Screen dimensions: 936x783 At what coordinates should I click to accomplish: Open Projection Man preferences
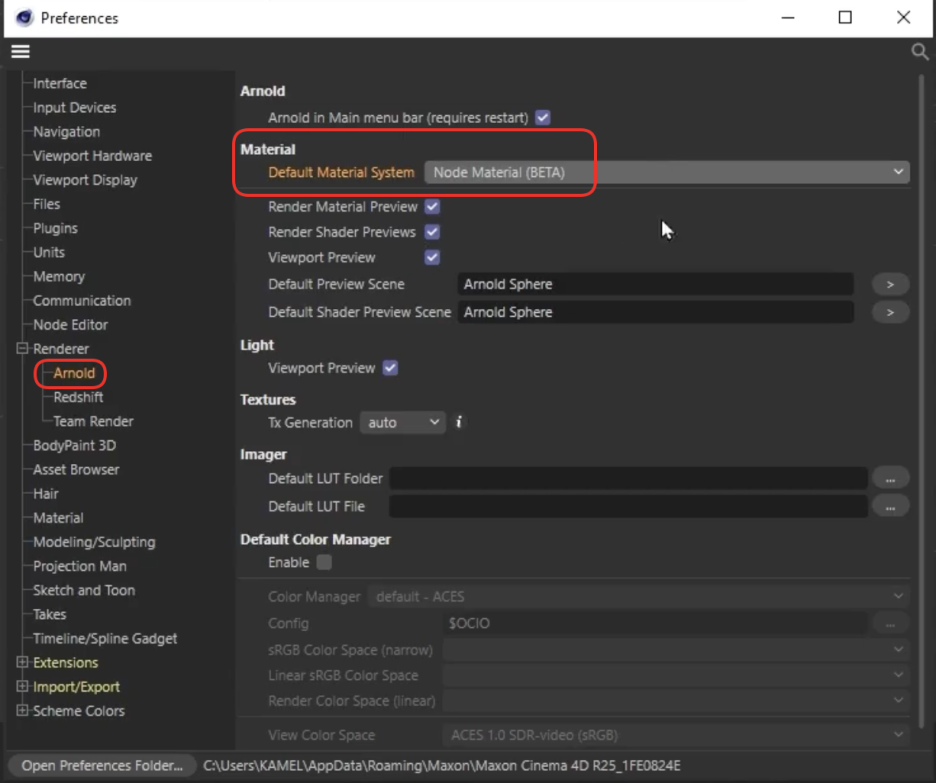pos(79,566)
